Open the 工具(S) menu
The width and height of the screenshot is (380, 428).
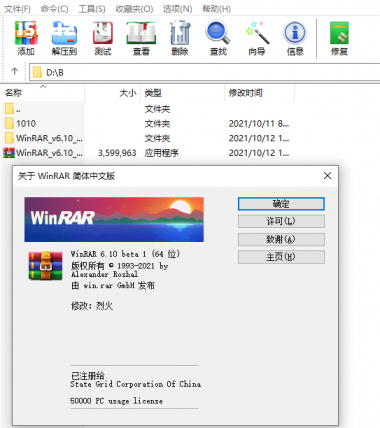click(92, 9)
